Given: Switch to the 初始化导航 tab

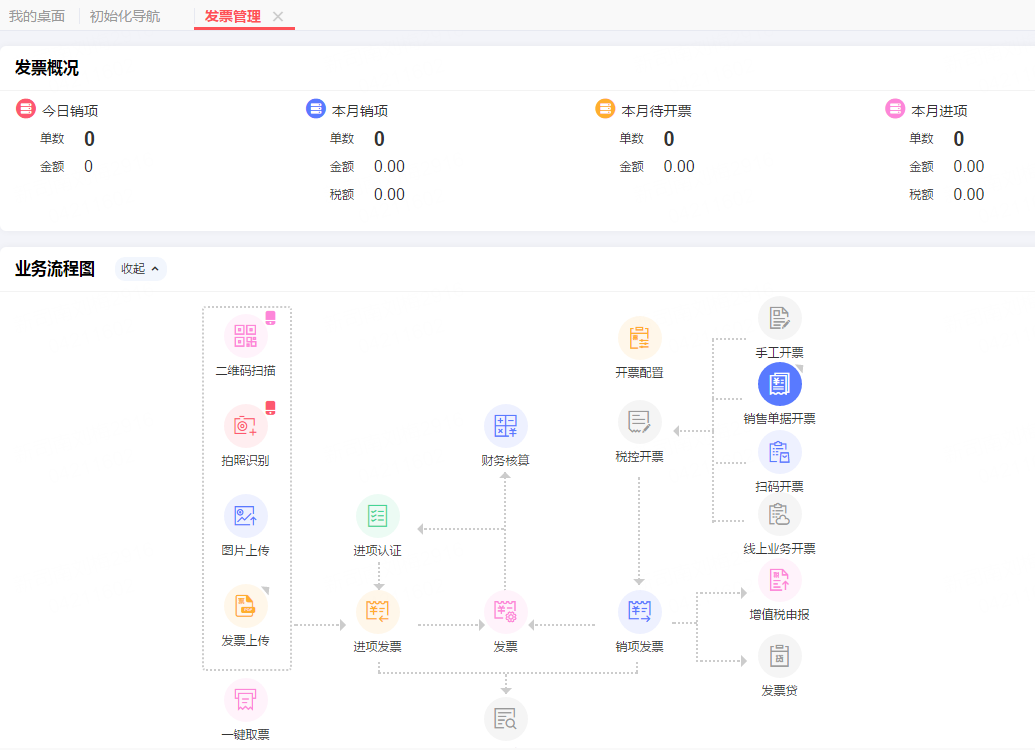Looking at the screenshot, I should pos(125,16).
